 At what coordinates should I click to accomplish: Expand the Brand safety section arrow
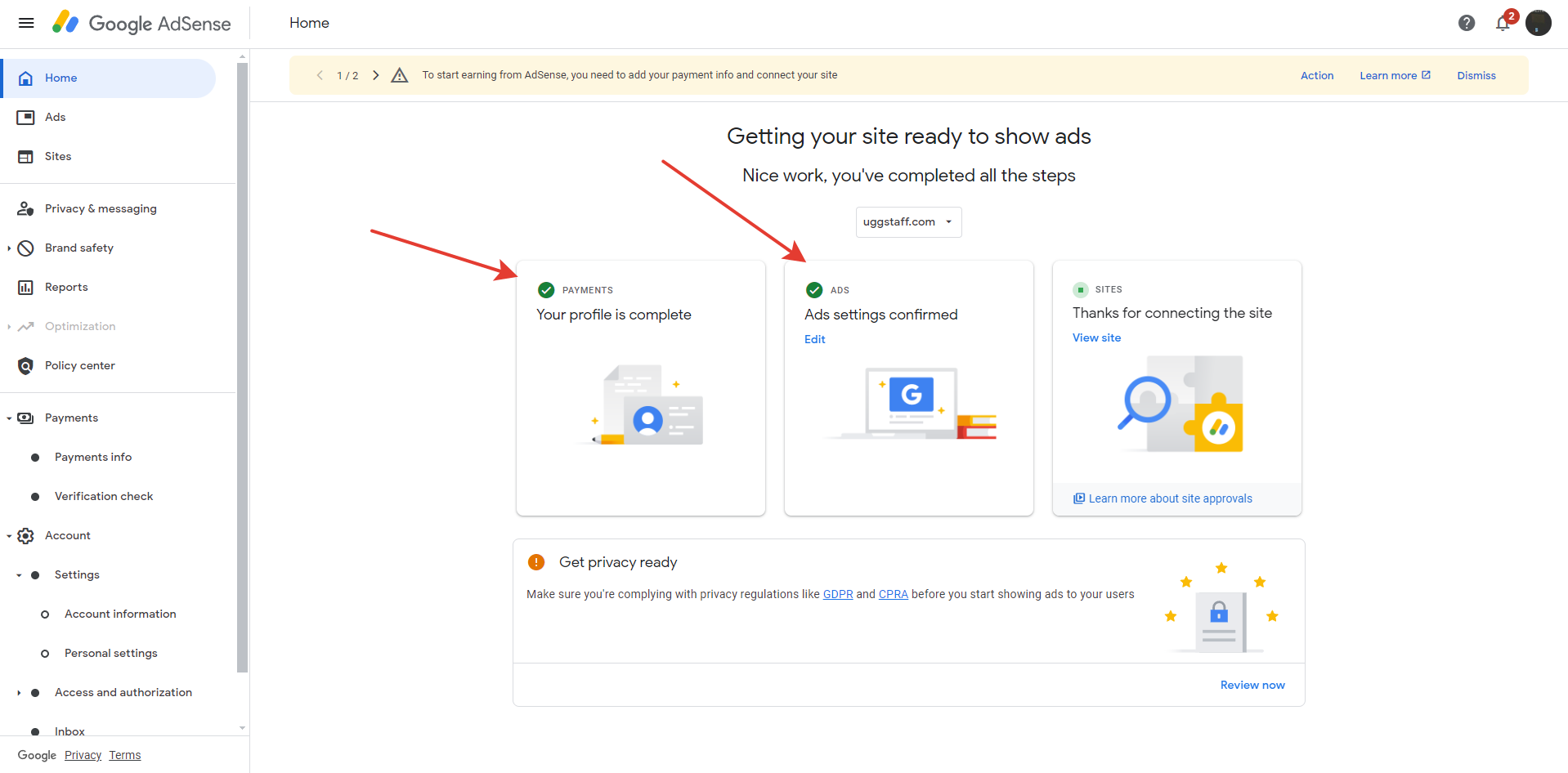(9, 248)
